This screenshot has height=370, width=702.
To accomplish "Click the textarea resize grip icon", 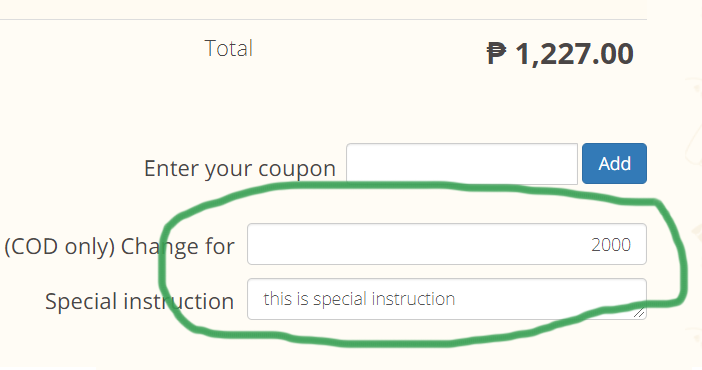I will tap(639, 313).
